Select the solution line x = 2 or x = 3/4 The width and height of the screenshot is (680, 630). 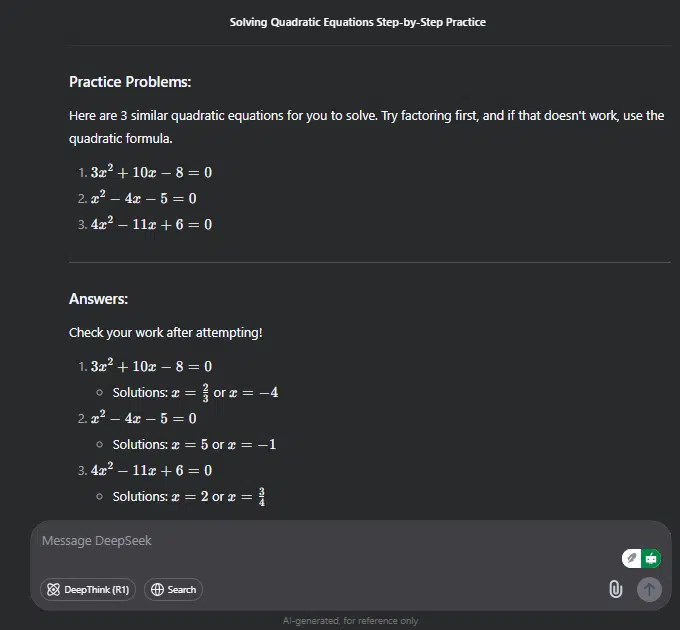click(x=189, y=496)
